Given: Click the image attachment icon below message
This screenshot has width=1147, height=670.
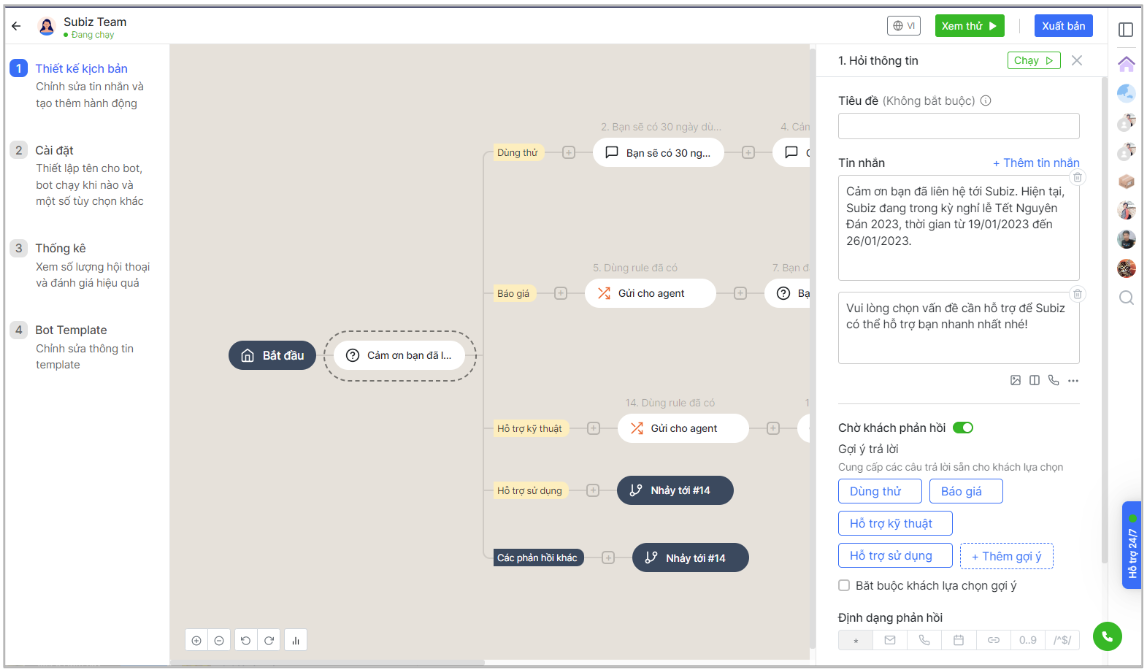Looking at the screenshot, I should point(1015,380).
